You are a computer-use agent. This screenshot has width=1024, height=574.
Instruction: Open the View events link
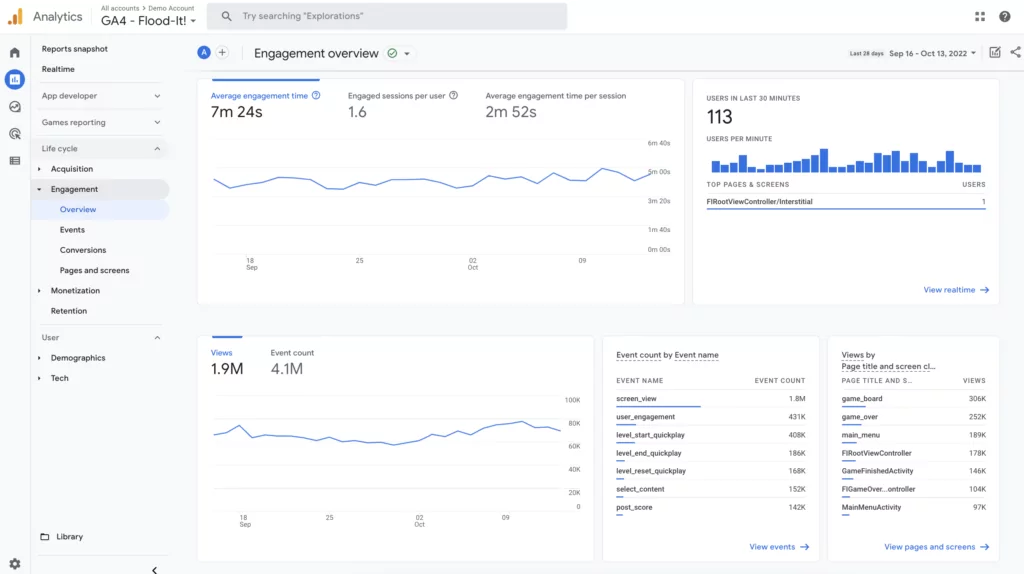779,547
